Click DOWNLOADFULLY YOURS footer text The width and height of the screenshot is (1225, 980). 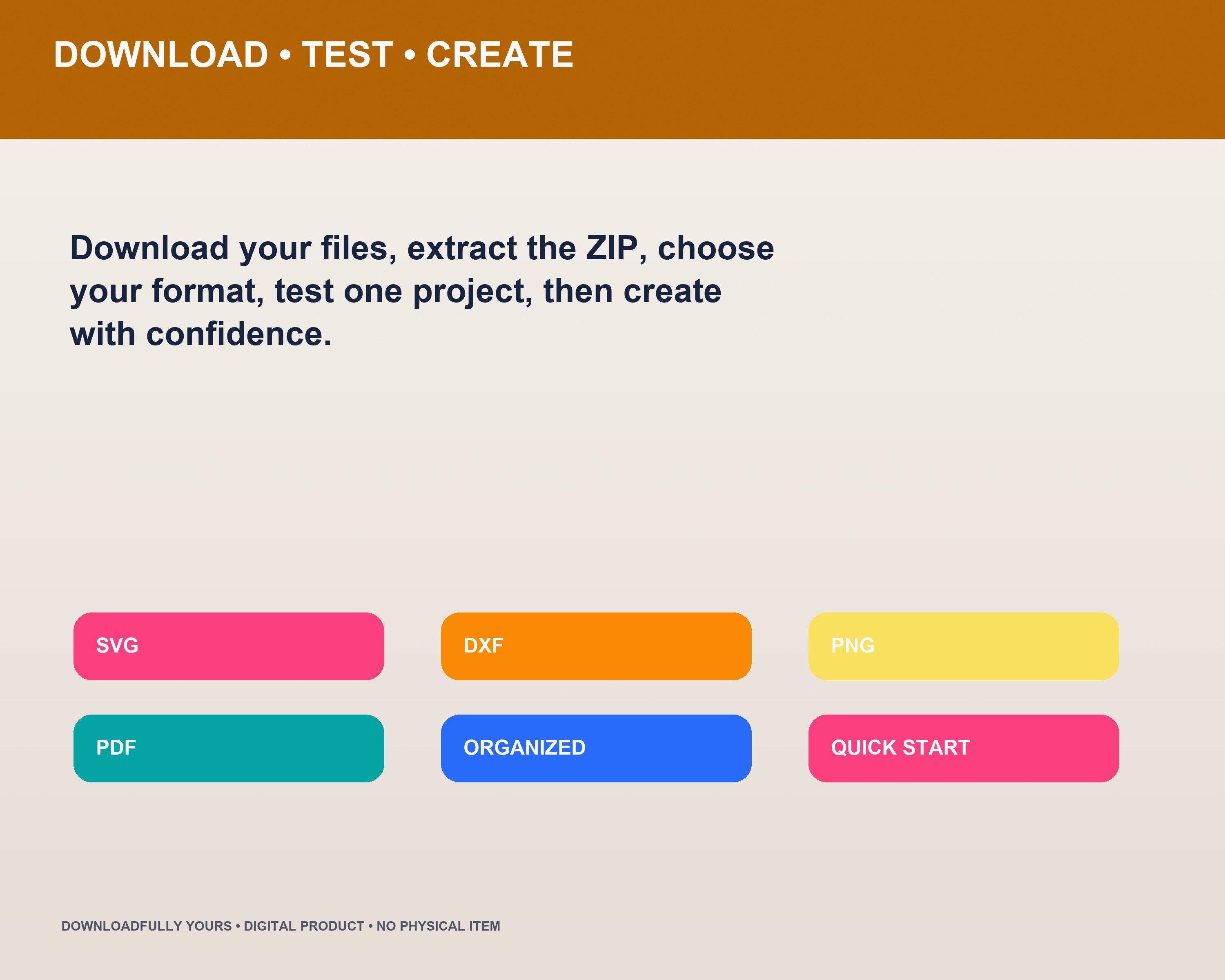point(147,926)
